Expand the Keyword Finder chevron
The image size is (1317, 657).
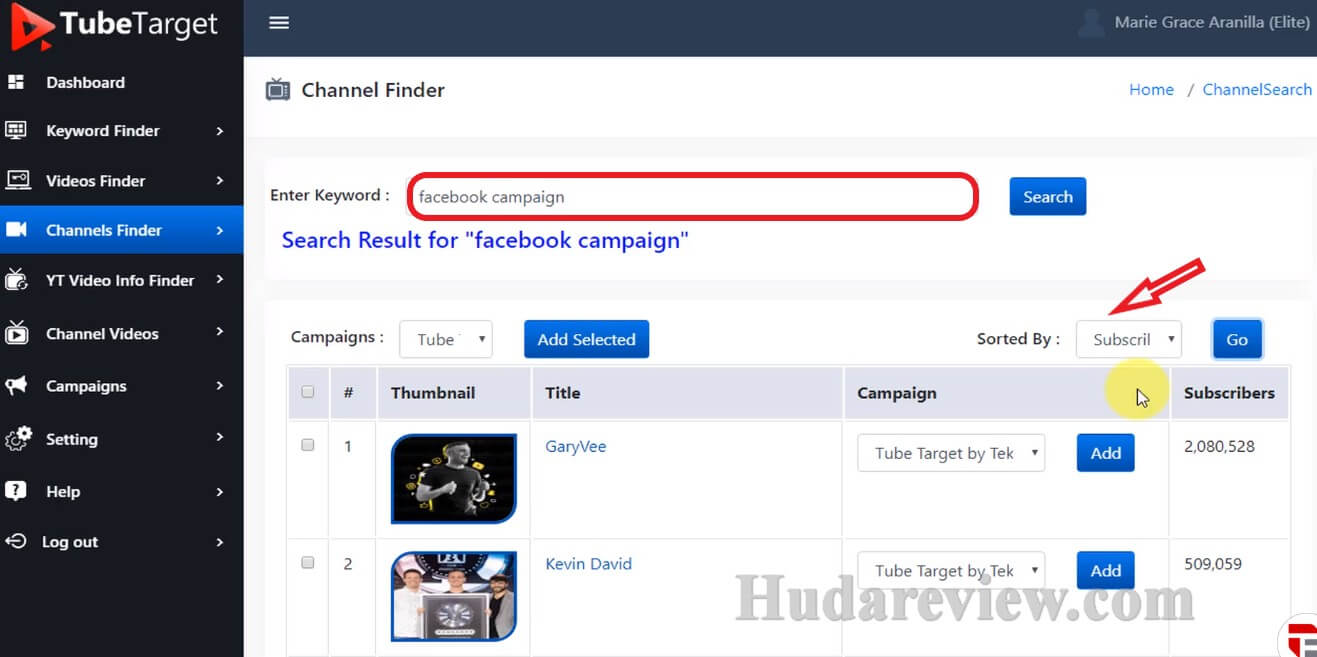(220, 131)
